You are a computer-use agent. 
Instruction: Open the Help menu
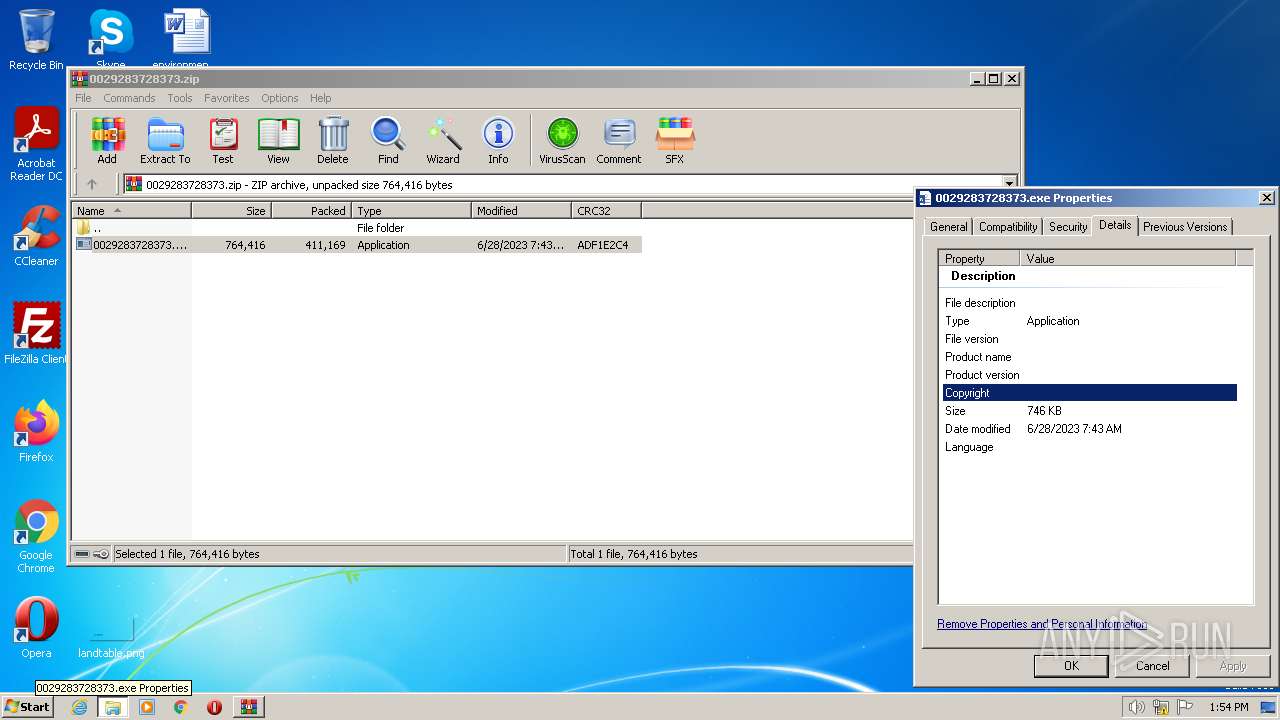pyautogui.click(x=320, y=98)
